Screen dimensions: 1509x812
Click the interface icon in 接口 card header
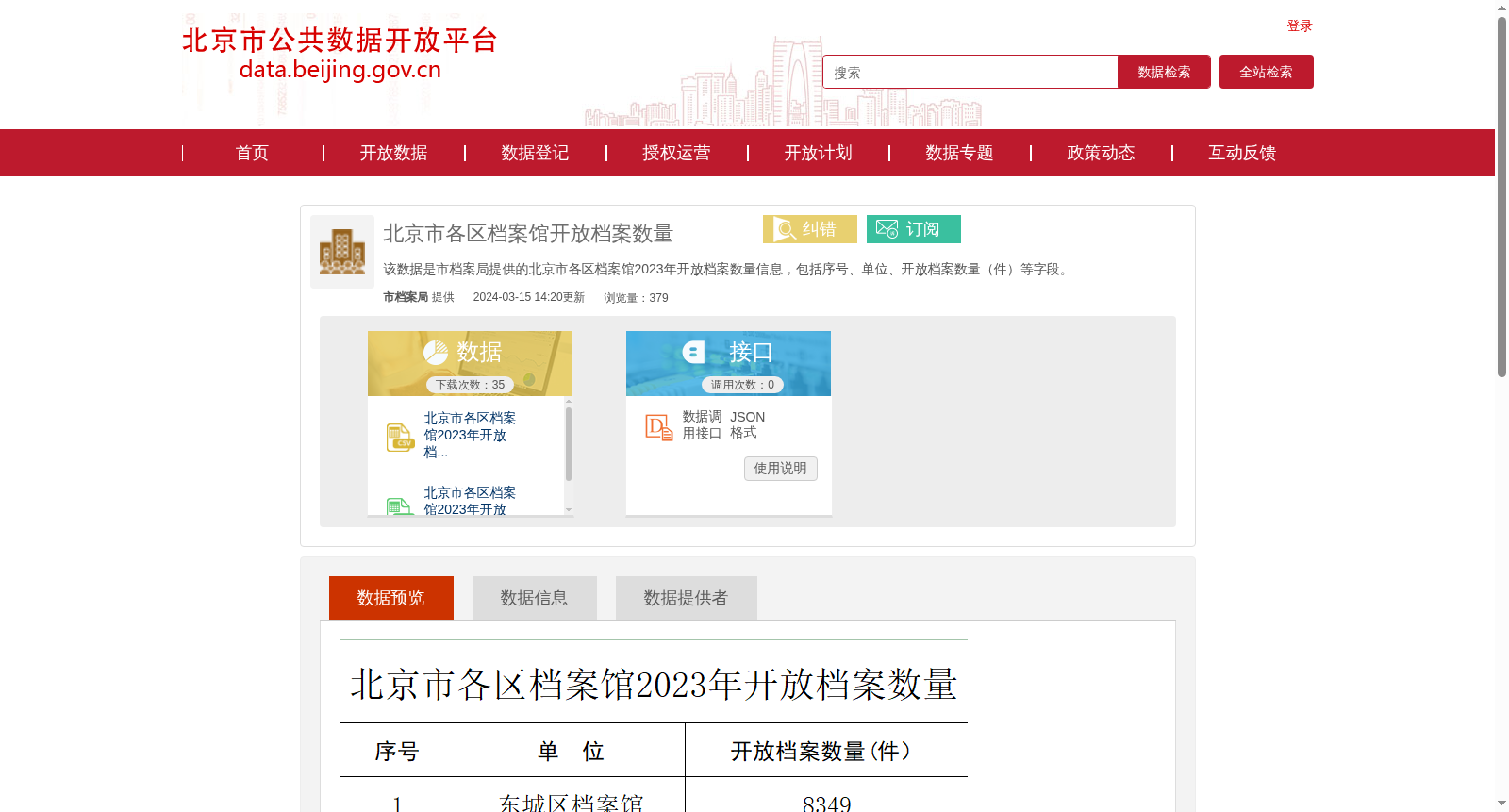click(x=694, y=353)
